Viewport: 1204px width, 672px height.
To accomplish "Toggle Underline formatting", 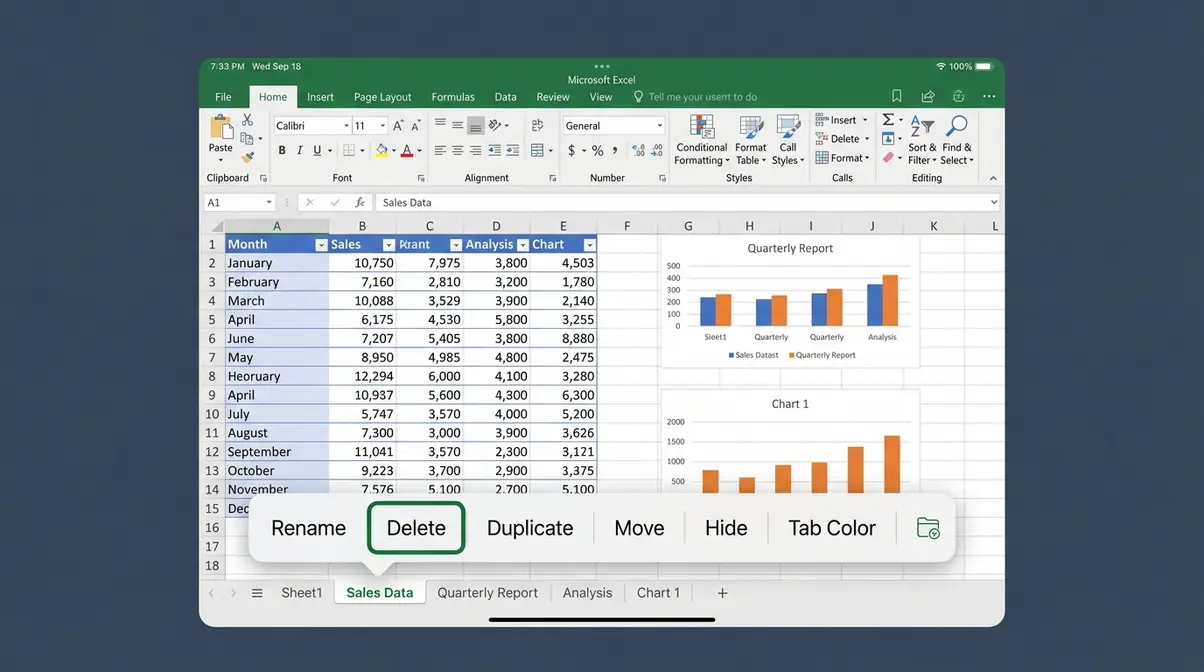I will (317, 151).
